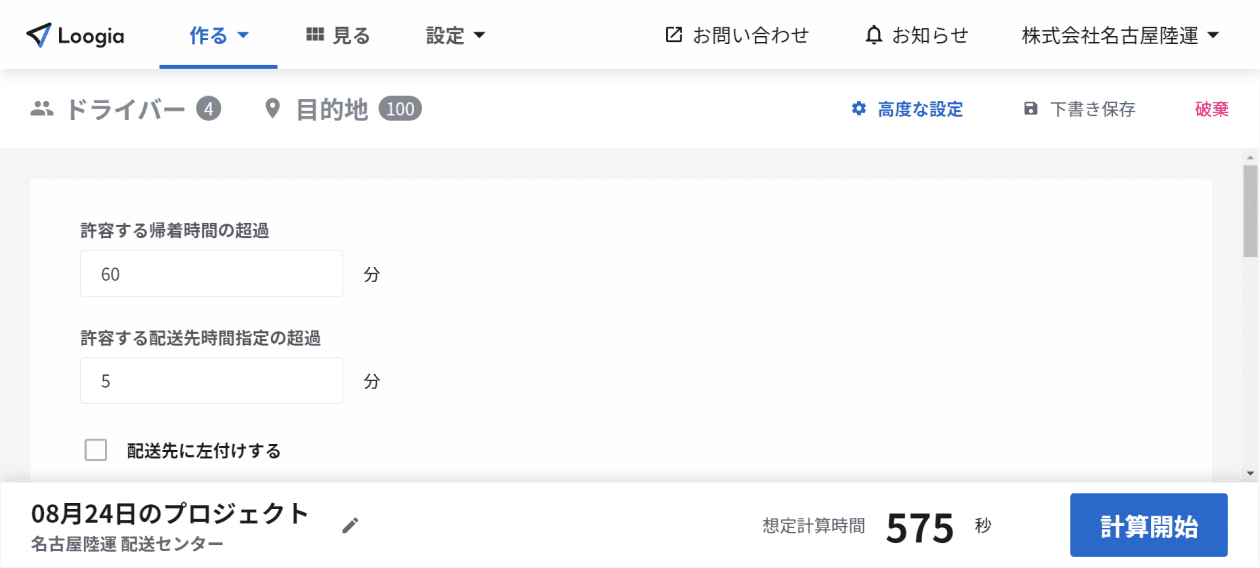Image resolution: width=1260 pixels, height=568 pixels.
Task: Click the Loogia paper plane logo
Action: pyautogui.click(x=38, y=36)
